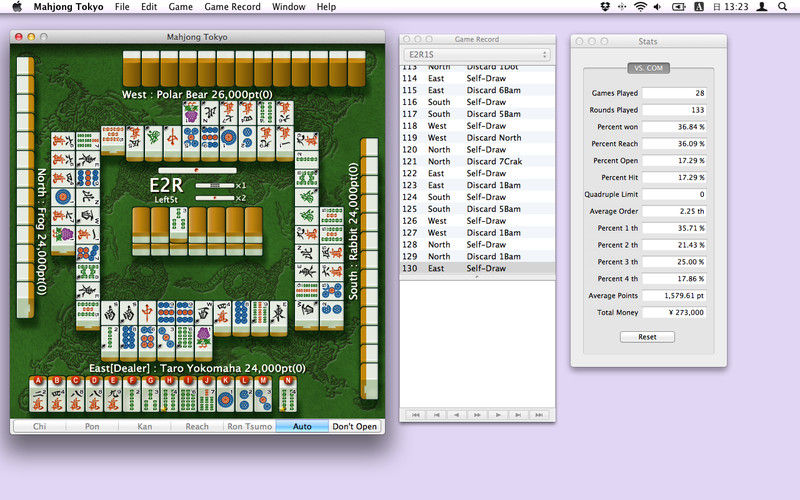Select hand tile C, an 8 Crak

point(76,396)
